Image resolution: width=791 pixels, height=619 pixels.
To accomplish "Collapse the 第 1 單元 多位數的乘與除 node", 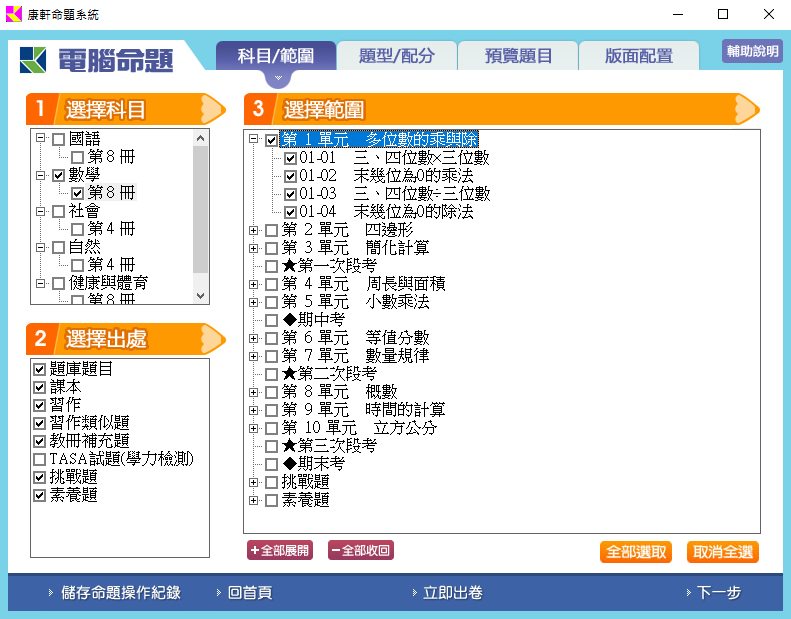I will click(254, 139).
